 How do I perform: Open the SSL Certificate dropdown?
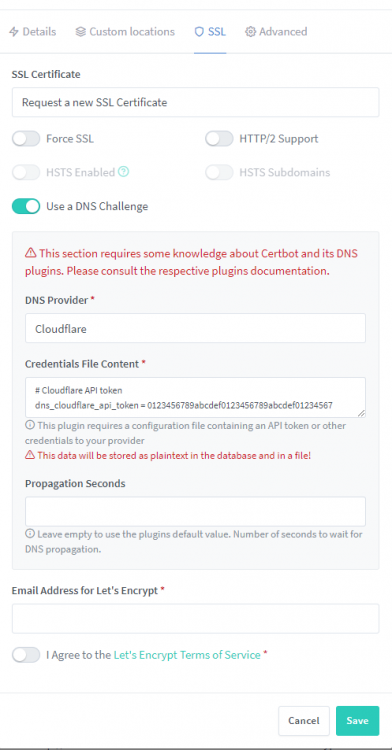coord(196,102)
